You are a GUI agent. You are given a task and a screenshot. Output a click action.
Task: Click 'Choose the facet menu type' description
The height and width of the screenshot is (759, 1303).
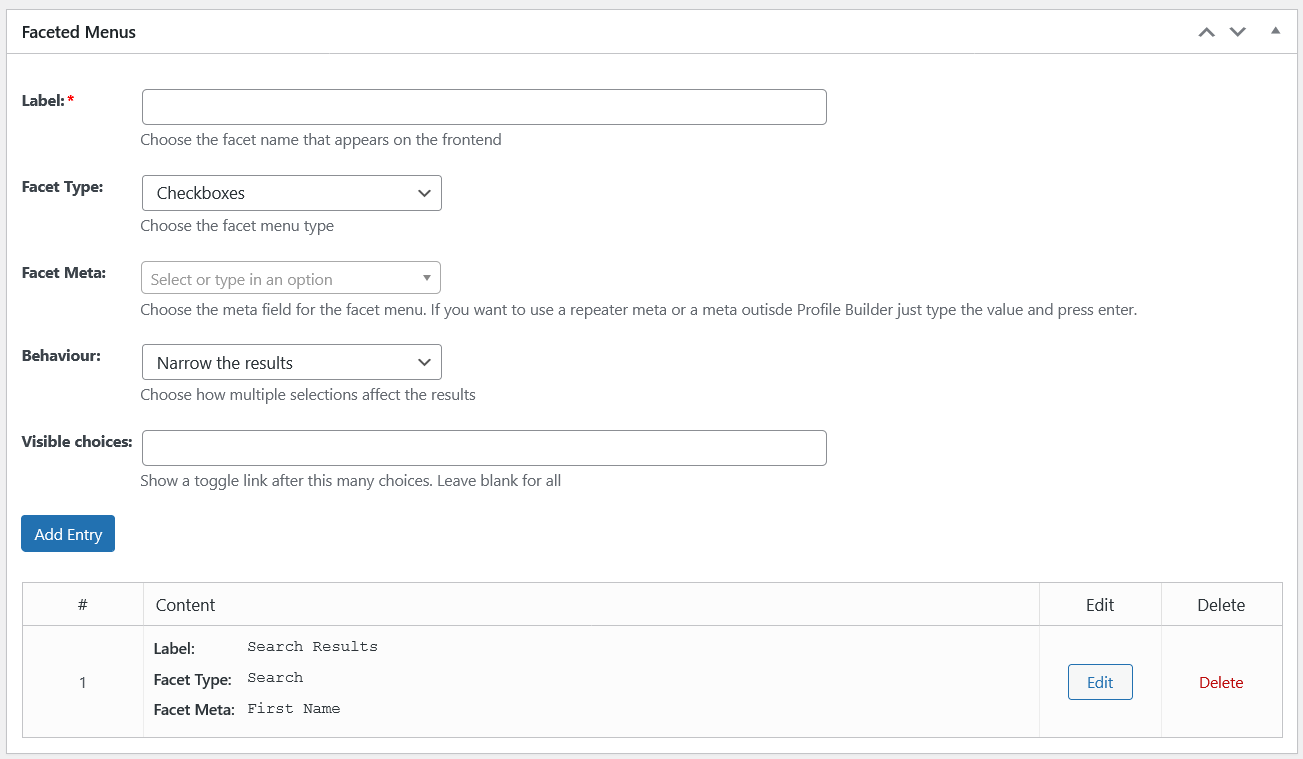237,226
